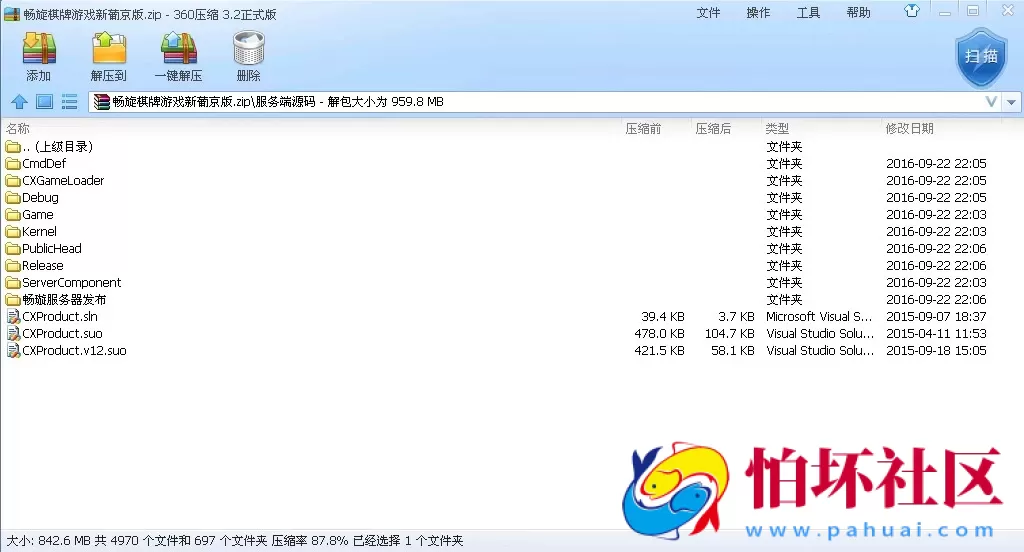The image size is (1024, 552).
Task: Select the CmdDef folder name
Action: (x=44, y=163)
